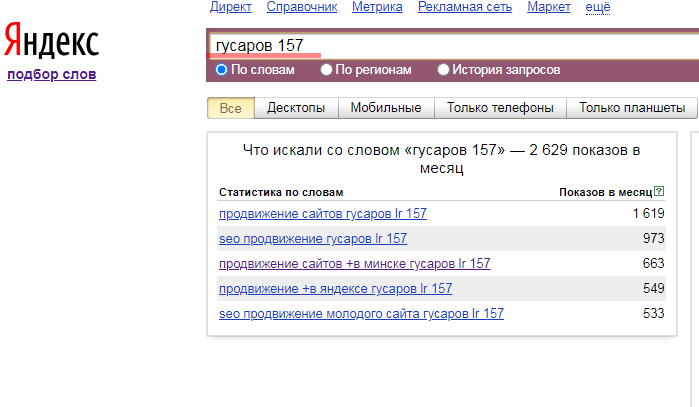The height and width of the screenshot is (407, 699).
Task: Select the По словам radio button
Action: (222, 70)
